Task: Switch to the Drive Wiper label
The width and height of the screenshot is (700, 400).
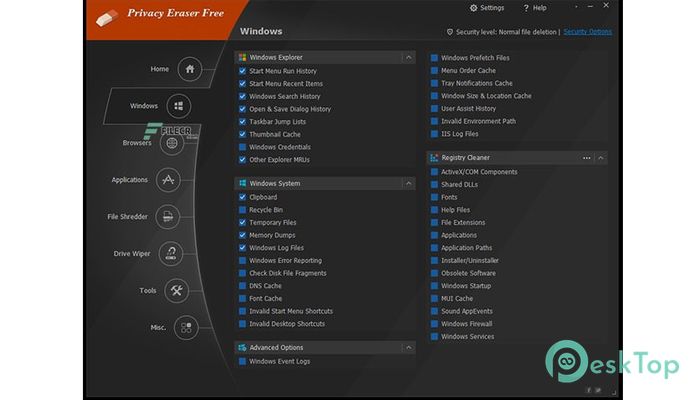Action: pos(132,254)
